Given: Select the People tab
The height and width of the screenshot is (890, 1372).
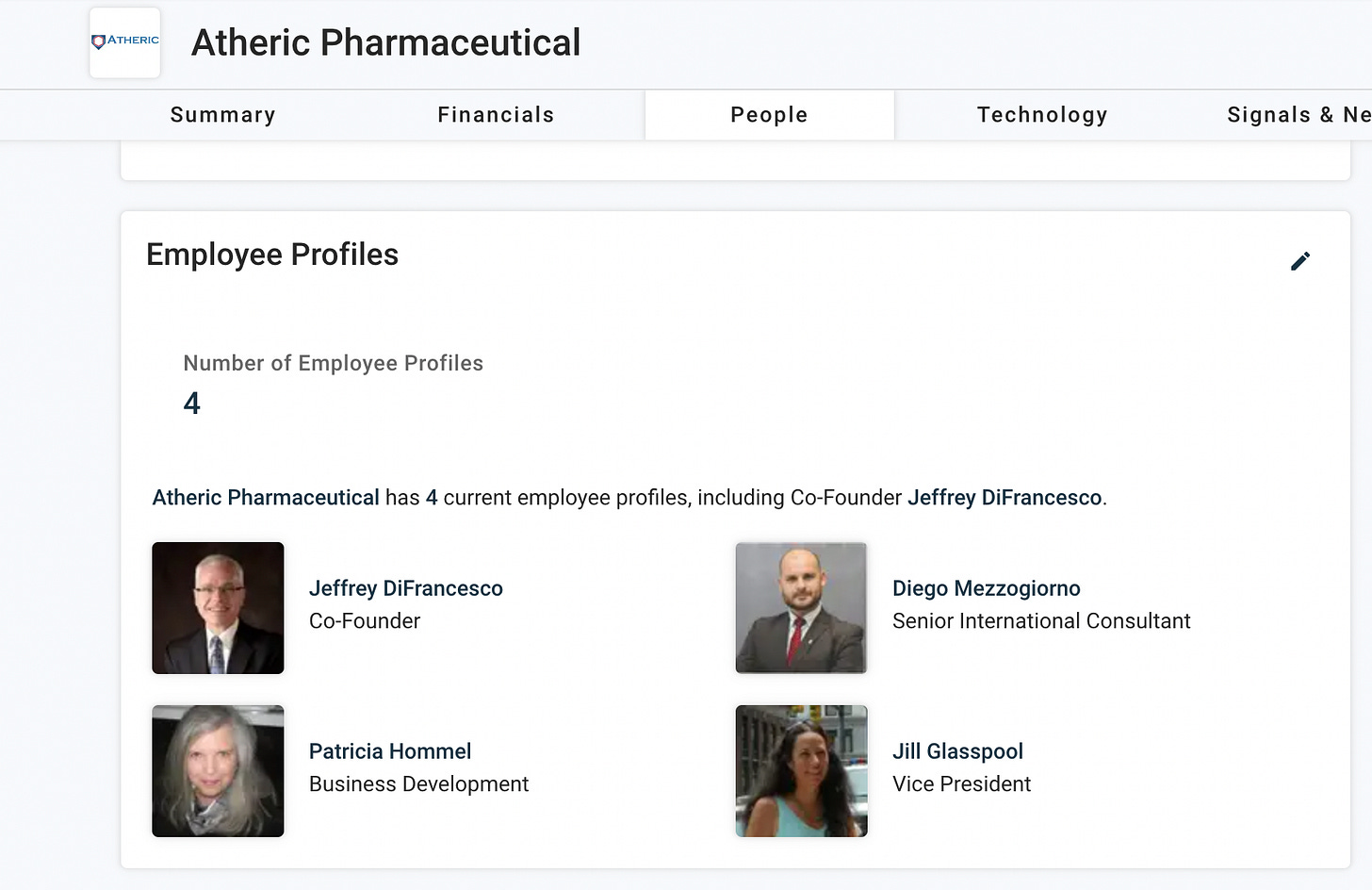Looking at the screenshot, I should coord(769,115).
